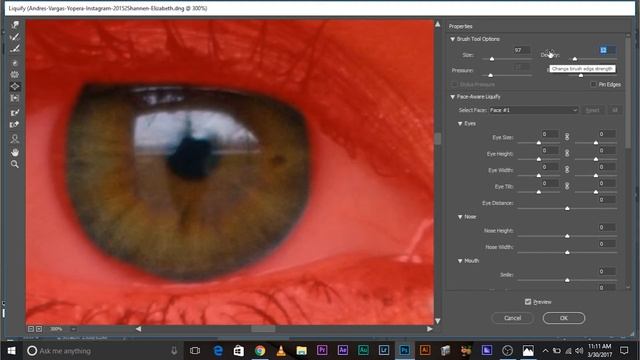Image resolution: width=640 pixels, height=360 pixels.
Task: Toggle the Eye Tilt link icon
Action: pyautogui.click(x=567, y=186)
